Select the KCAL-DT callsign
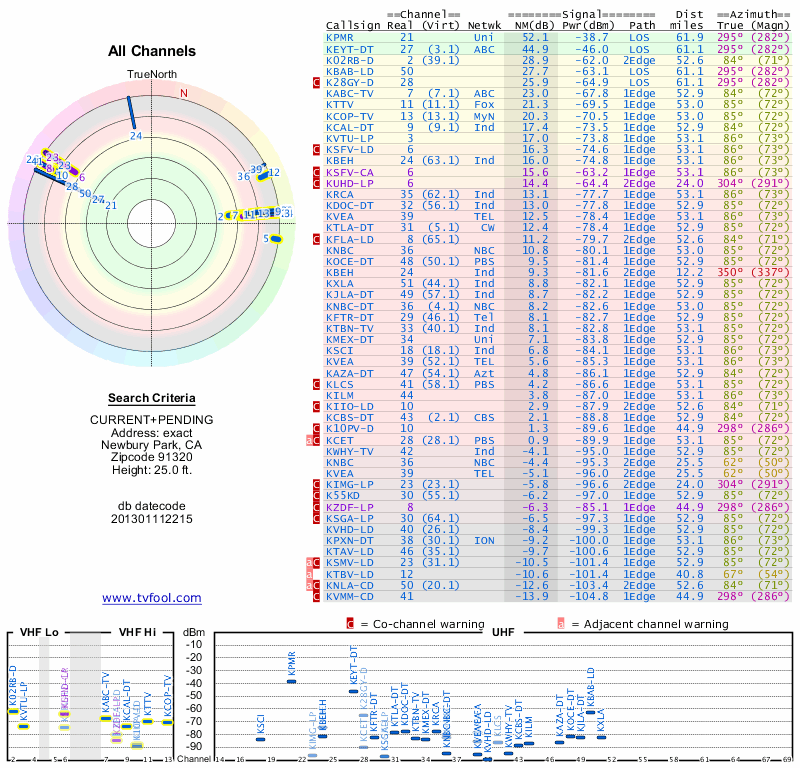 (x=350, y=128)
